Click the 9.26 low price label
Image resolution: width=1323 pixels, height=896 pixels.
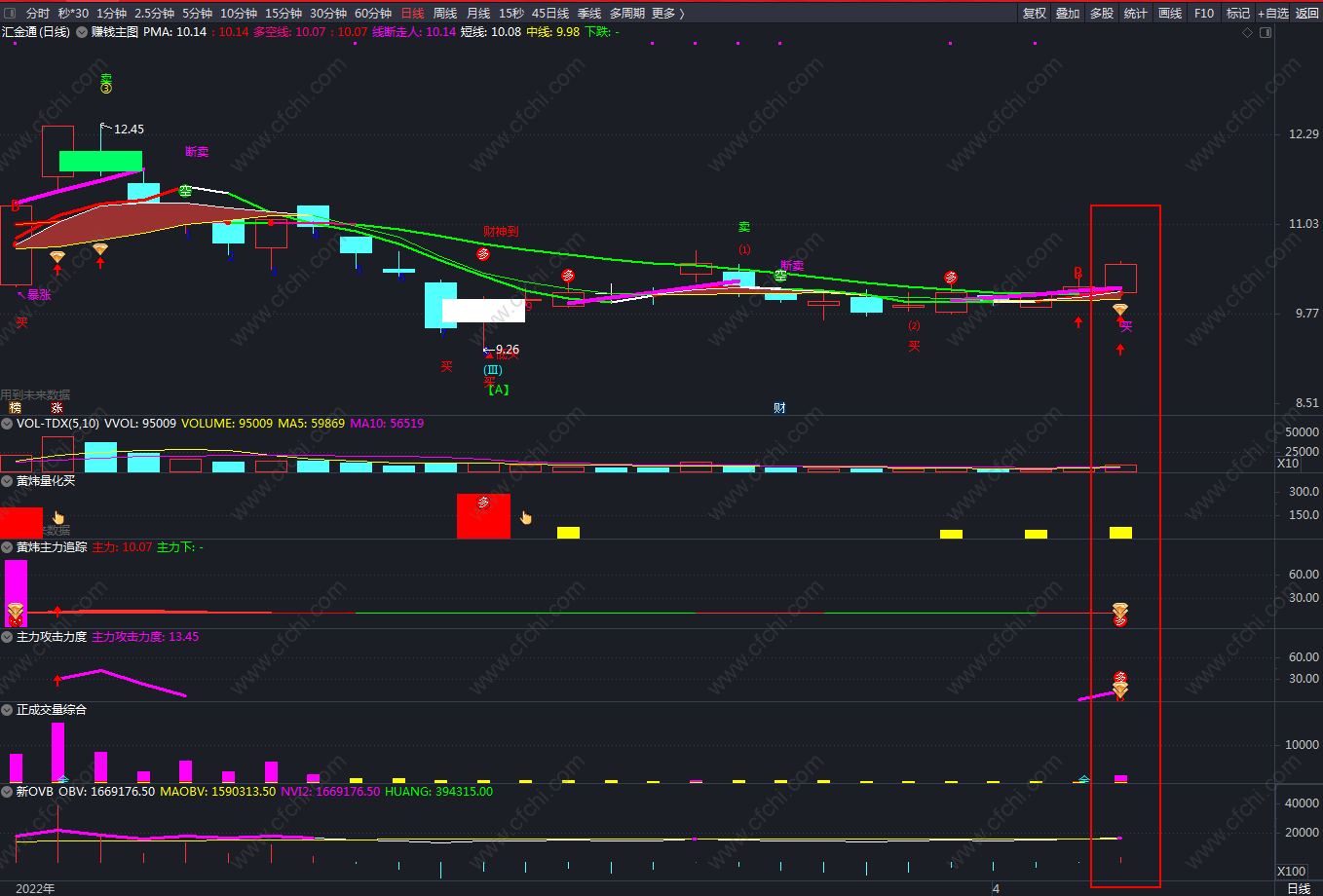(x=508, y=349)
